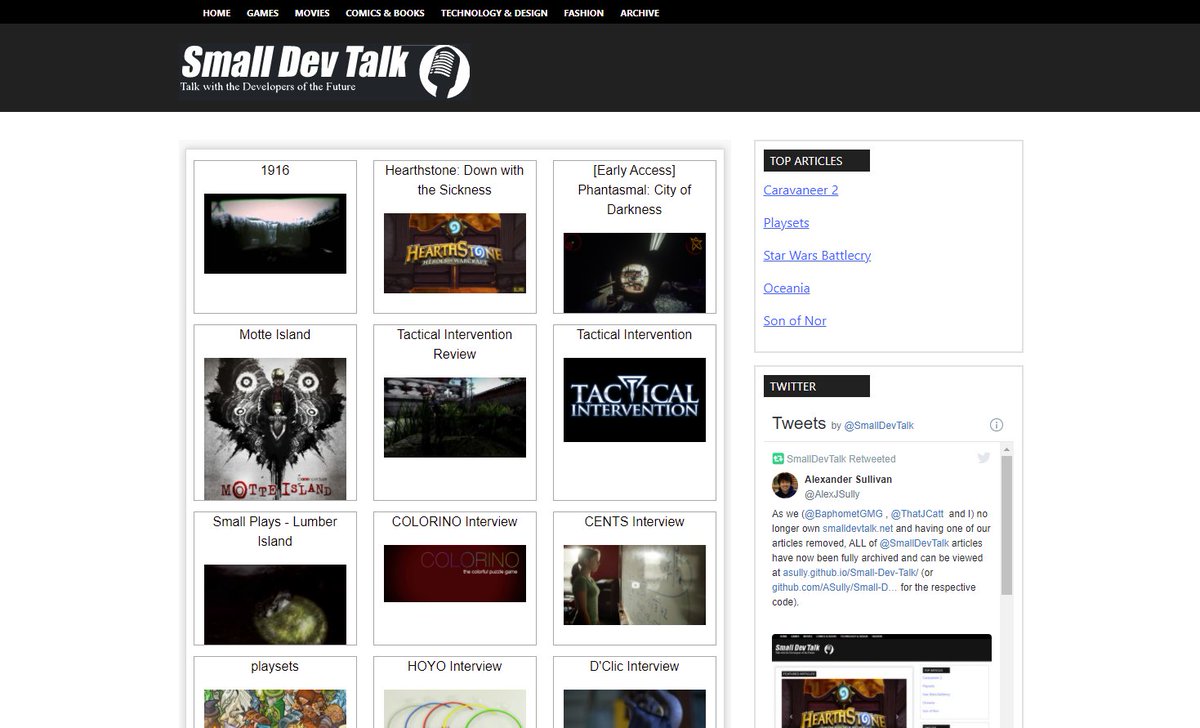
Task: Open the Oceania top article link
Action: [x=786, y=288]
